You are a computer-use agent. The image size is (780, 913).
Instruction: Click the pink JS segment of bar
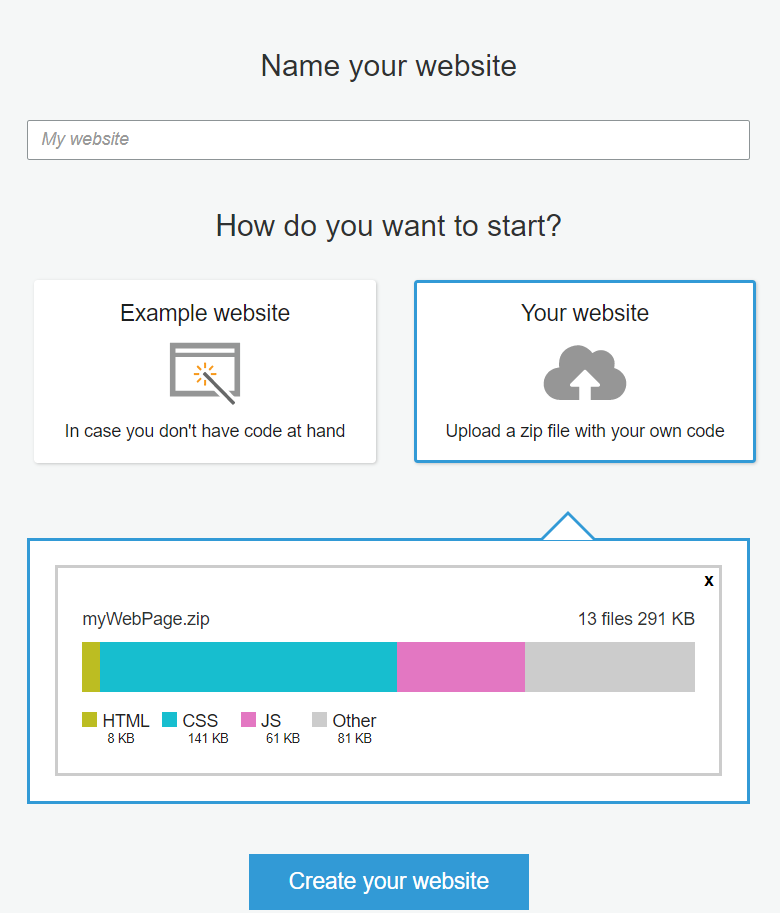461,667
